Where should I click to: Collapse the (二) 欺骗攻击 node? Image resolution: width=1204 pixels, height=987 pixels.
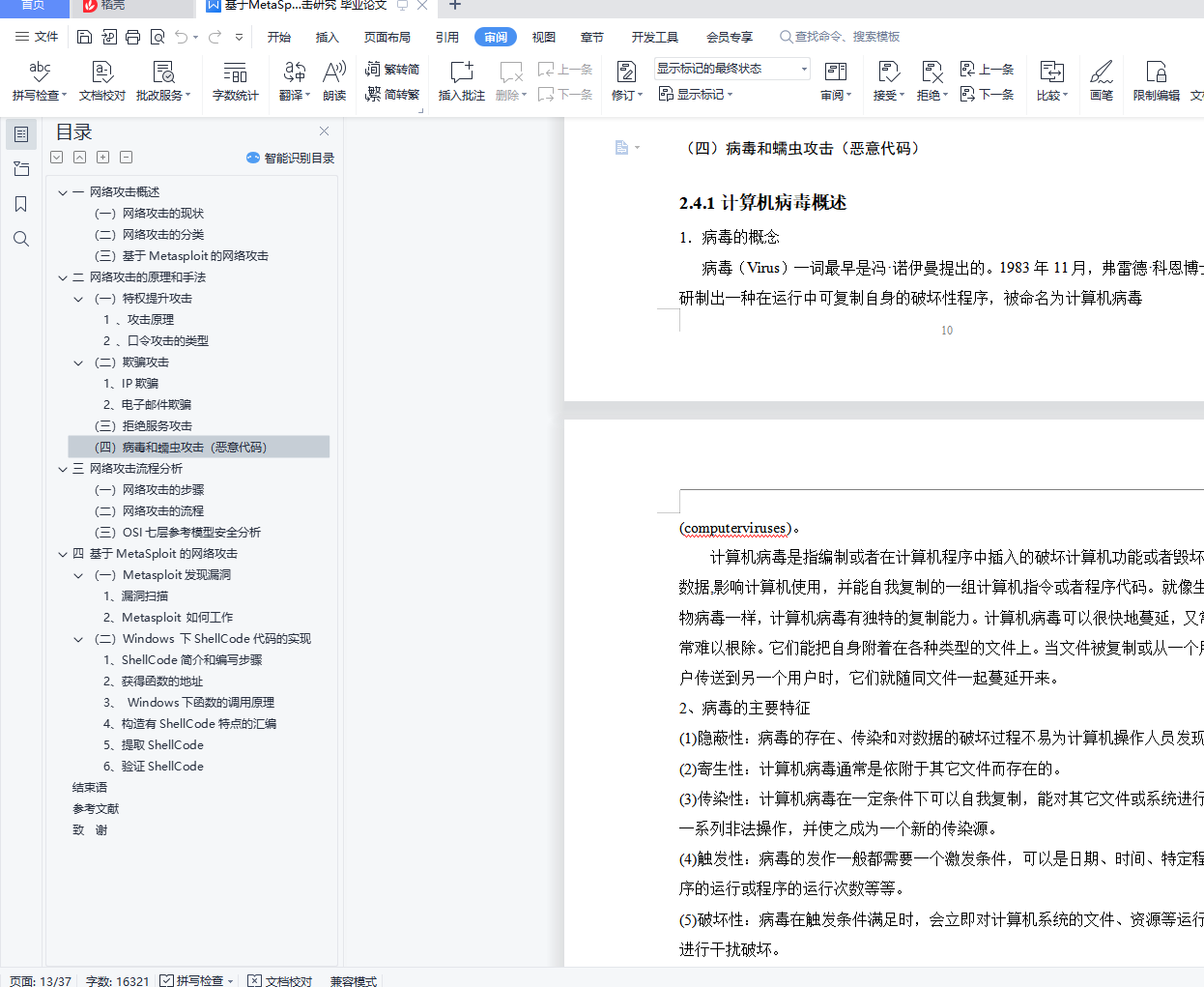point(79,363)
